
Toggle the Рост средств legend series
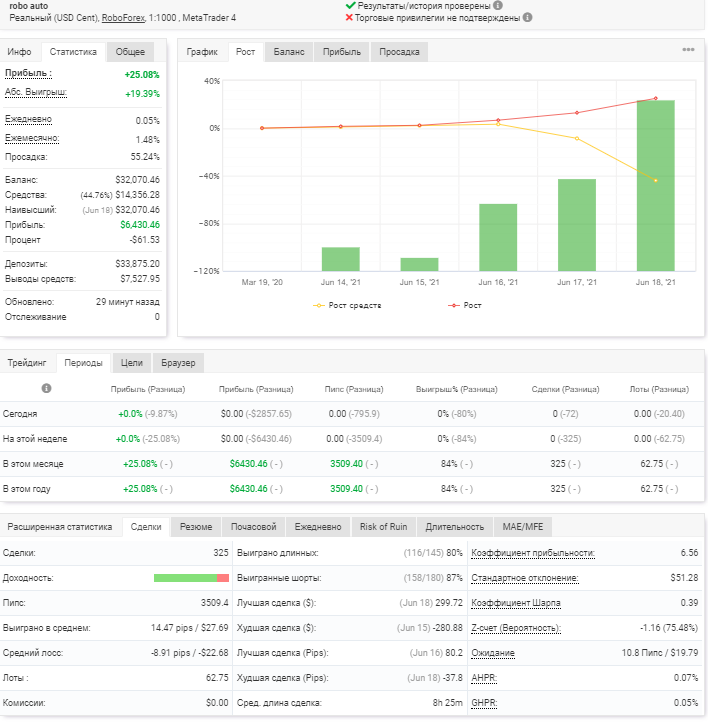click(347, 305)
